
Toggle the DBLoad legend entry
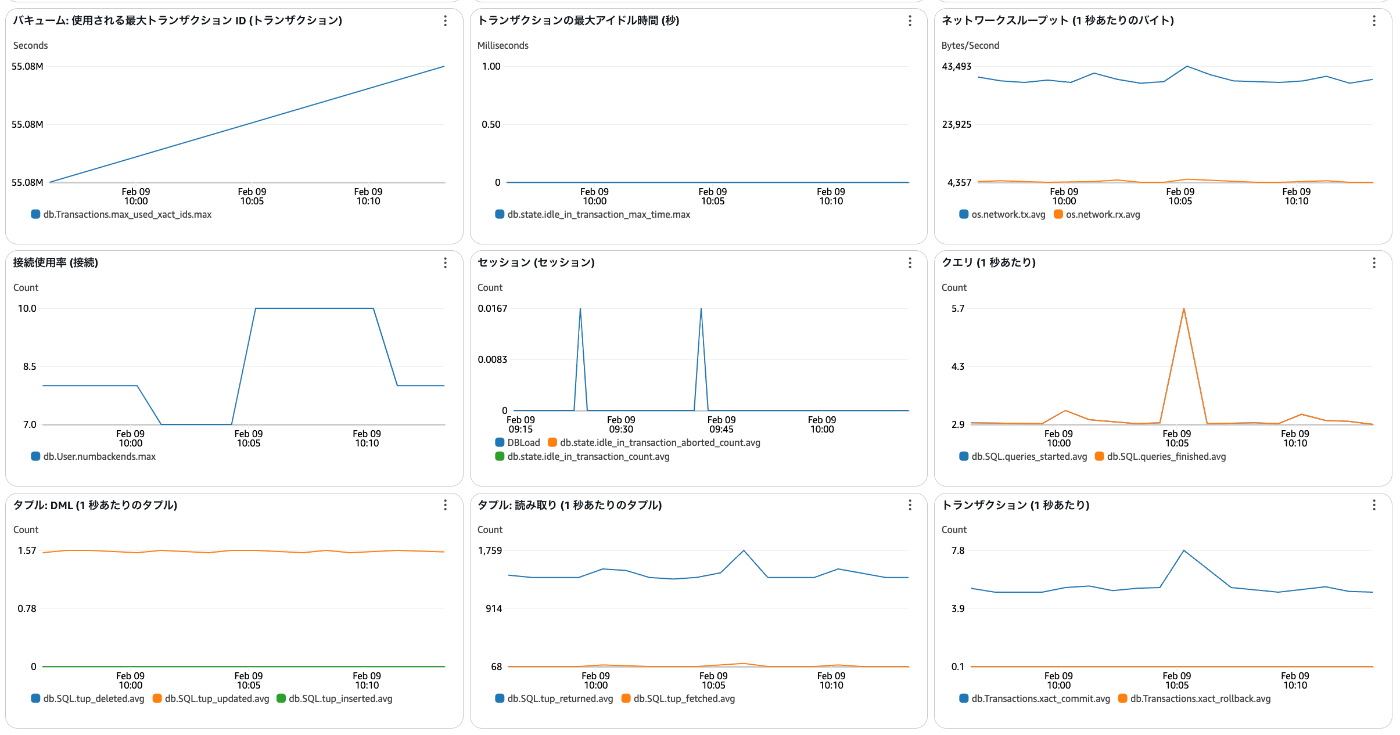[518, 442]
